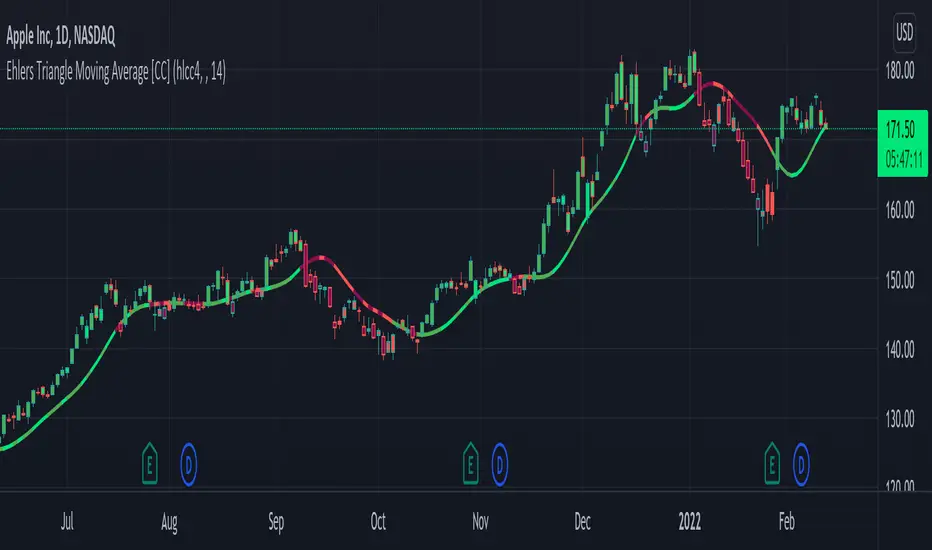This screenshot has height=550, width=932.
Task: Click the dividend D marker near November
Action: (x=499, y=464)
